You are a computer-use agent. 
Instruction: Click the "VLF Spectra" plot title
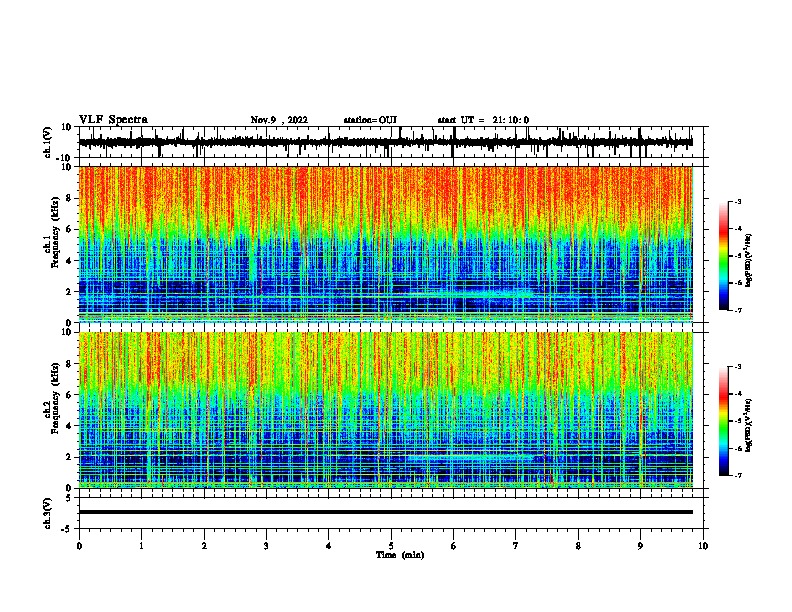pos(113,120)
